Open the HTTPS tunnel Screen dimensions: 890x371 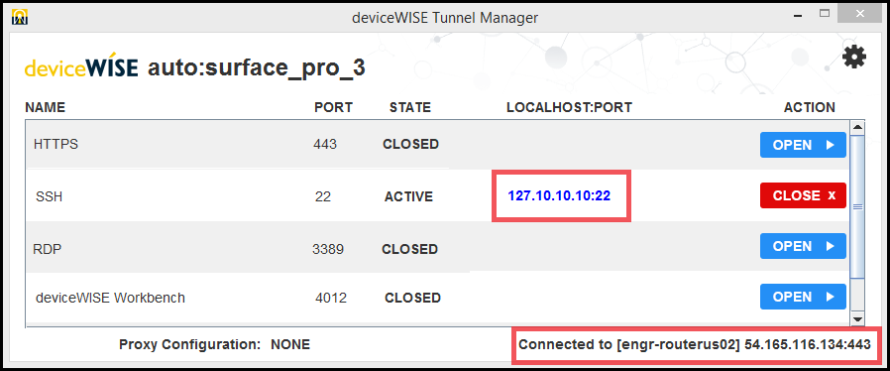pyautogui.click(x=803, y=145)
